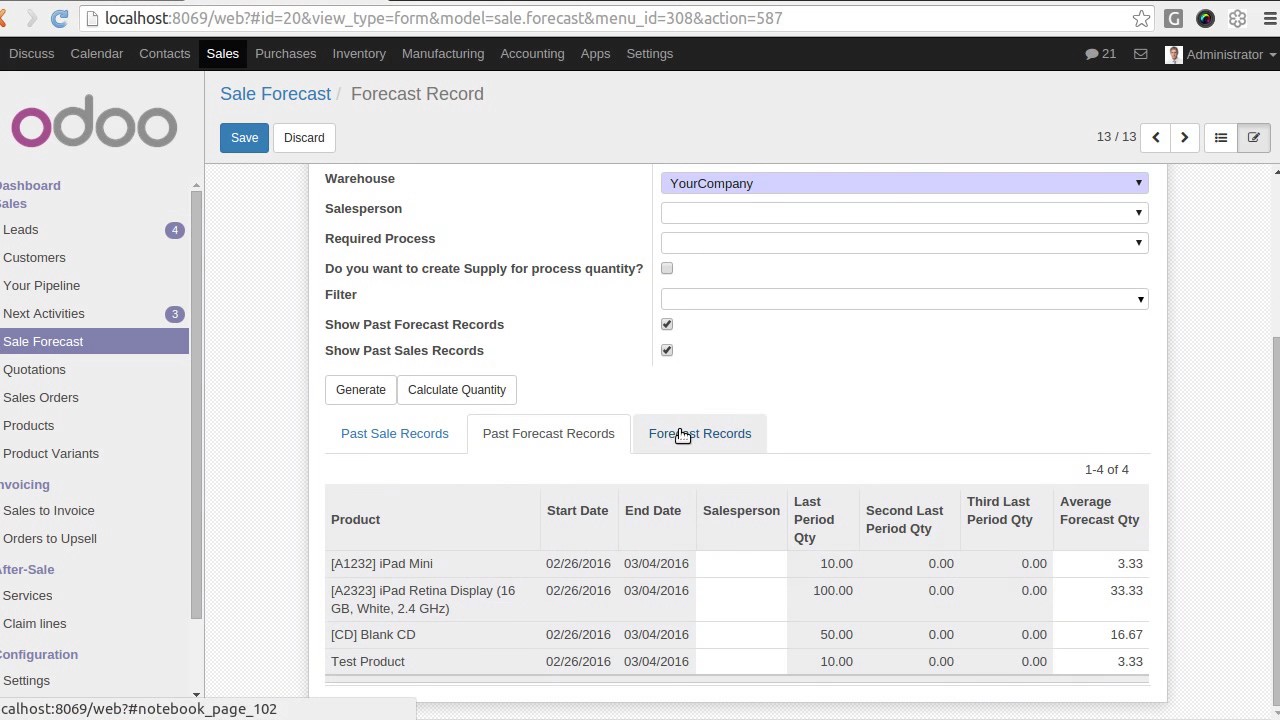Switch to the Past Sale Records tab
1280x720 pixels.
[x=395, y=434]
